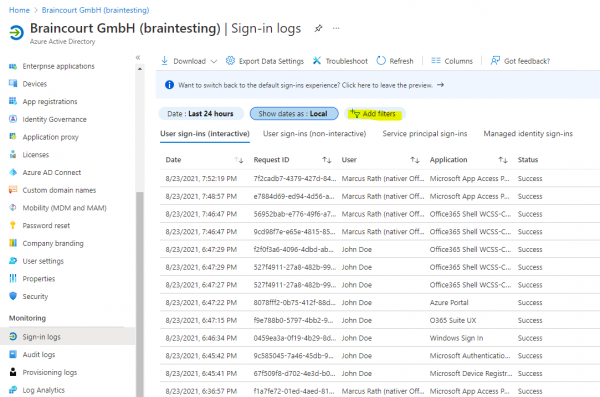The width and height of the screenshot is (600, 397).
Task: Click the arrow at end of preview banner
Action: pos(440,85)
